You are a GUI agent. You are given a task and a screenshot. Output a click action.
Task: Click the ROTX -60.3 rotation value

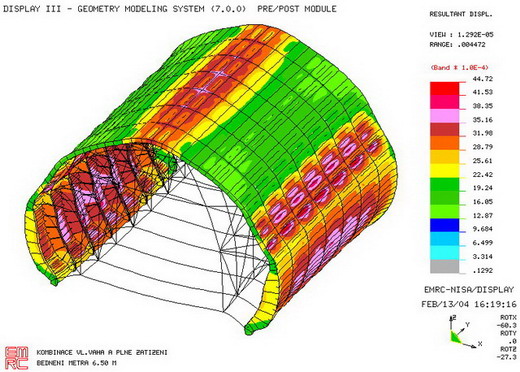507,321
